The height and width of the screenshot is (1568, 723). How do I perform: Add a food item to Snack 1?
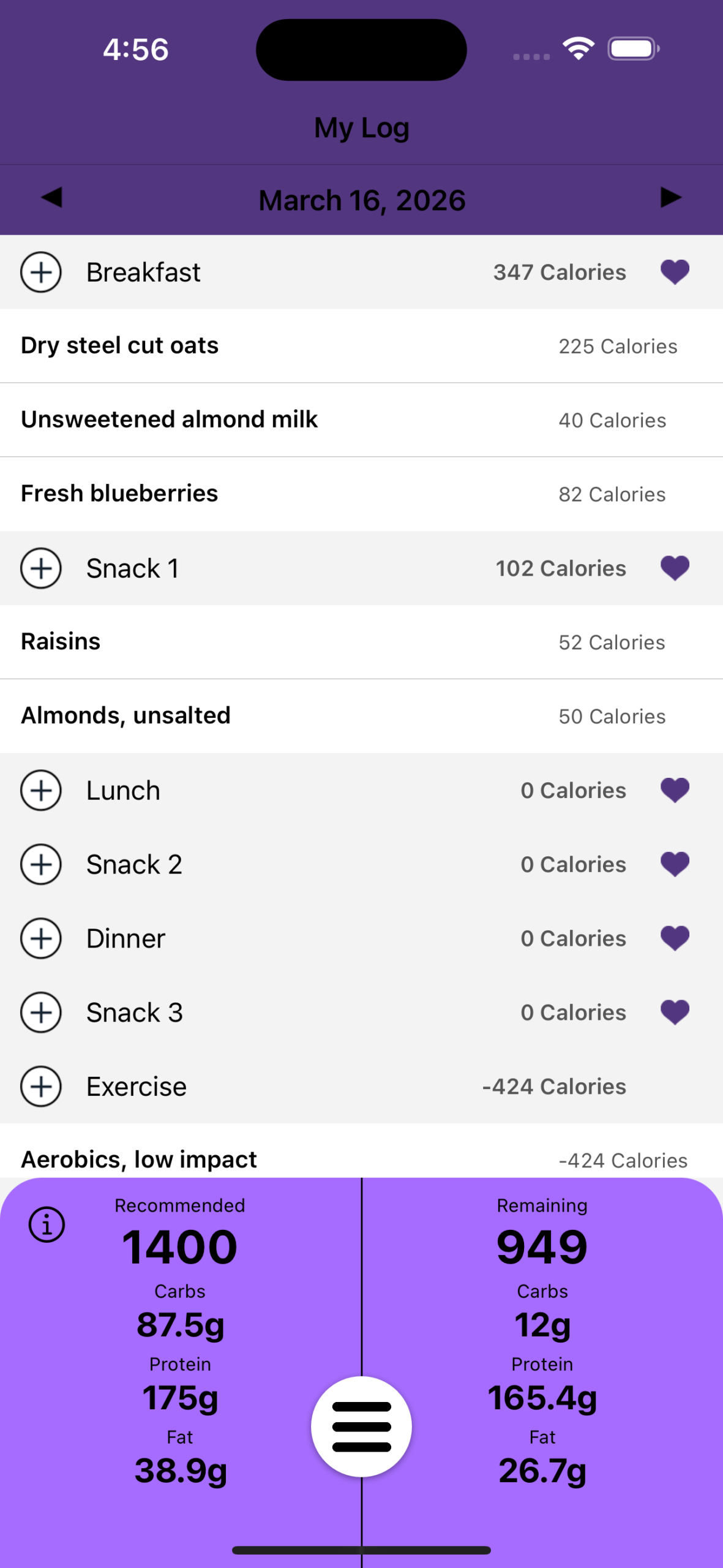tap(41, 568)
